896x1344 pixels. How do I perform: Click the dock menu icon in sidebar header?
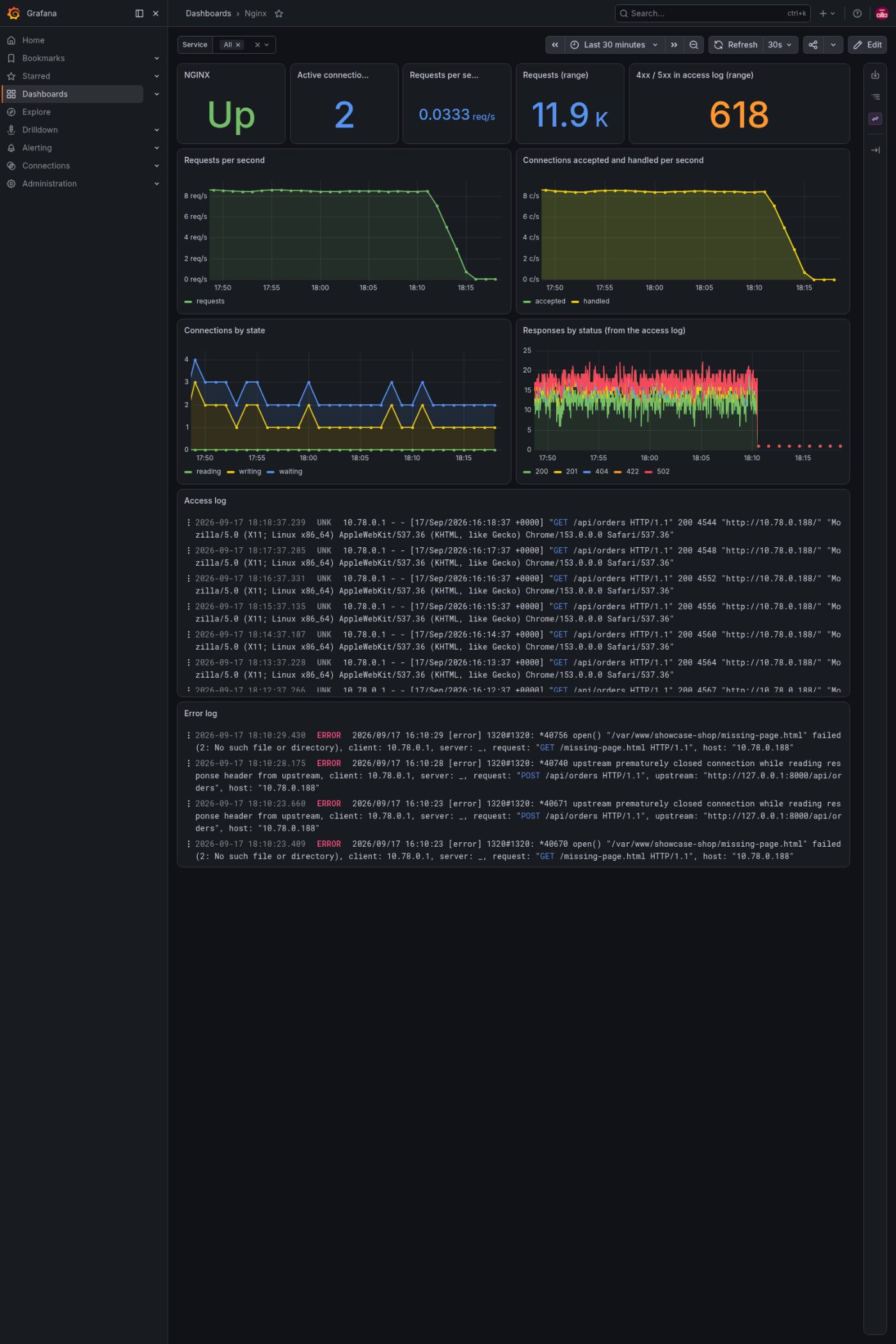coord(139,13)
